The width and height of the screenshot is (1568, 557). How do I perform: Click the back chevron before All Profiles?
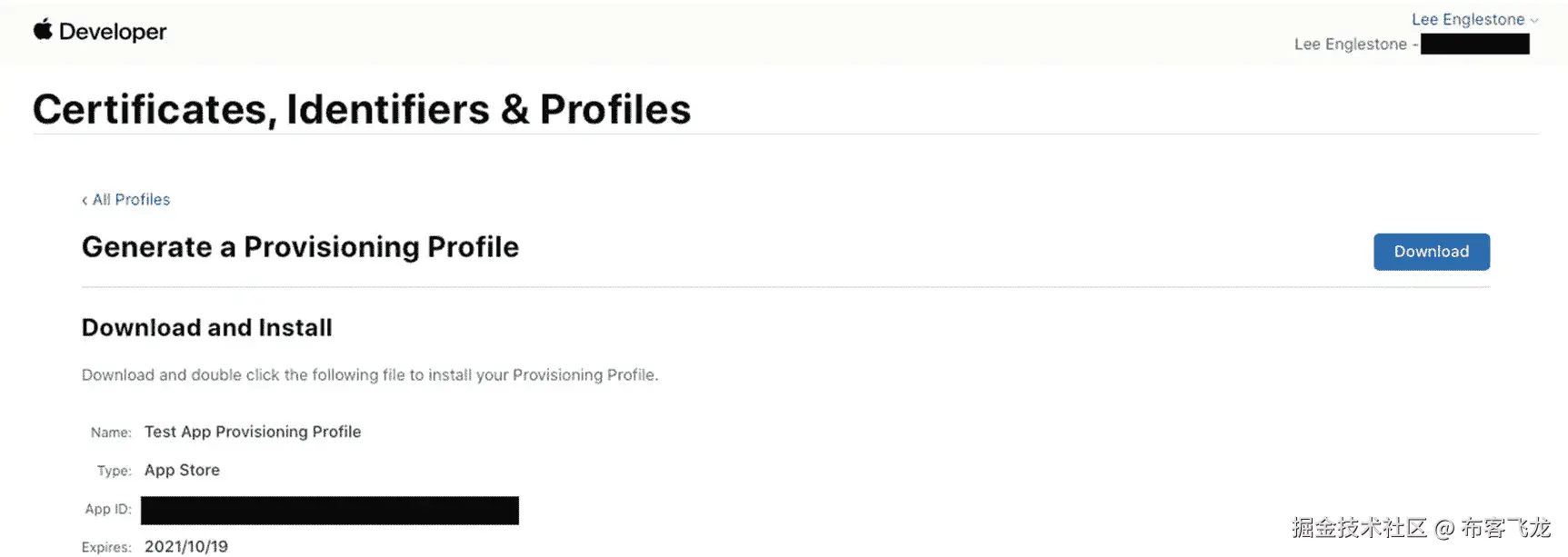pos(85,201)
